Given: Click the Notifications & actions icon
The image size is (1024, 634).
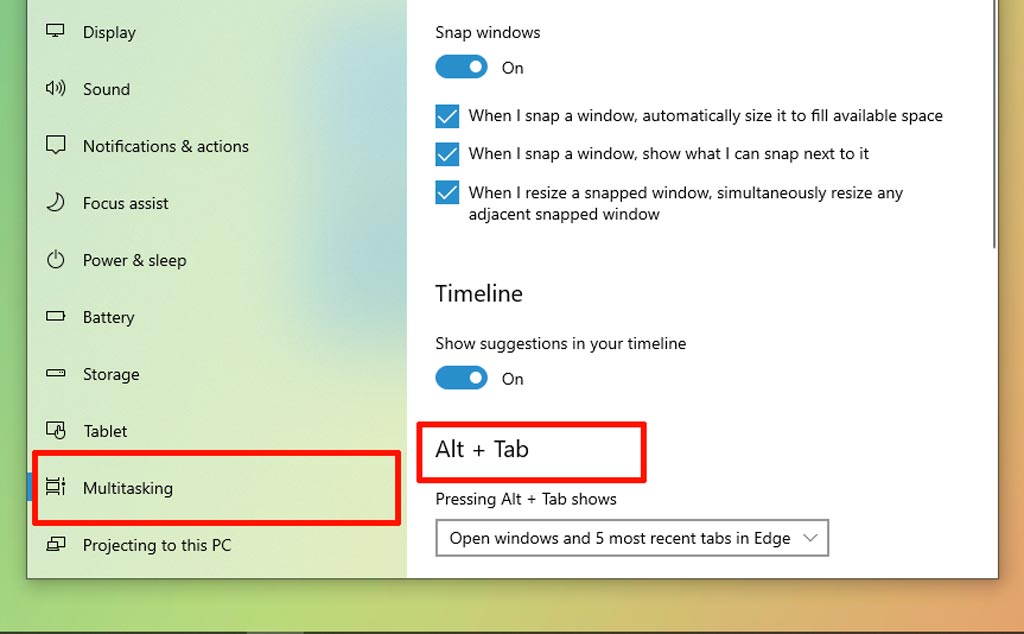Looking at the screenshot, I should pos(55,146).
